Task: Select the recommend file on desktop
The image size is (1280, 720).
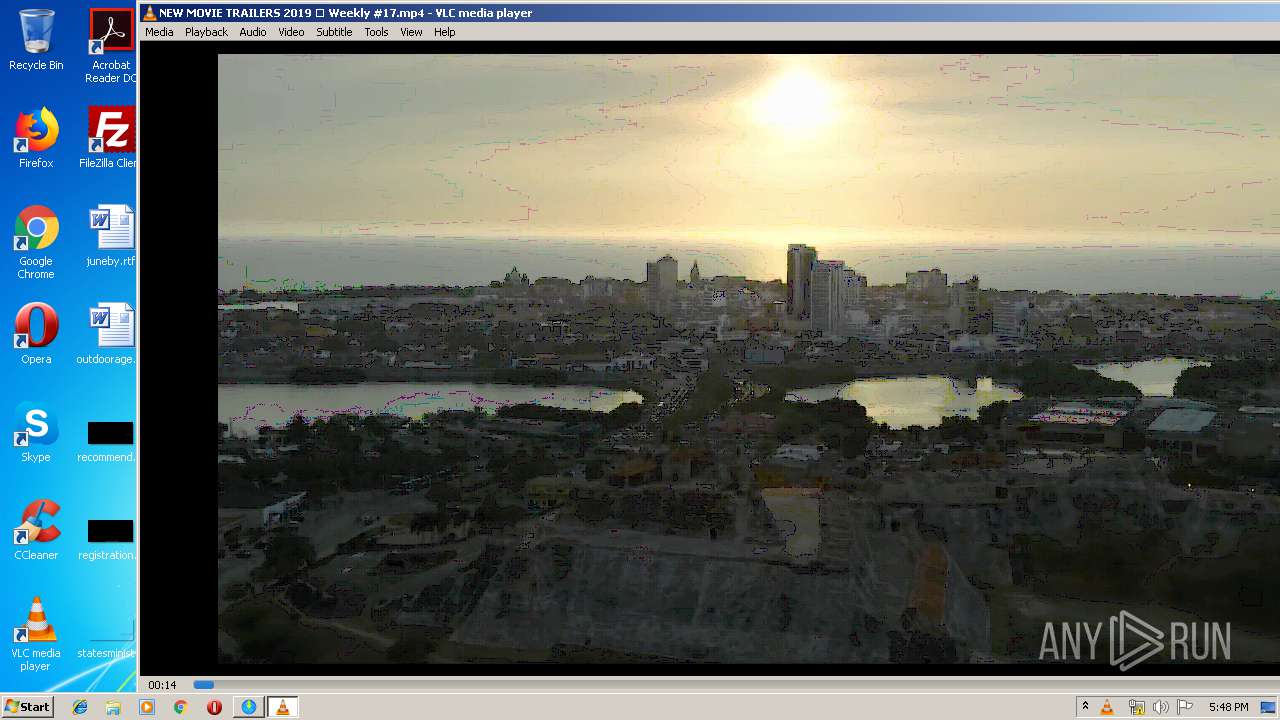Action: 106,441
